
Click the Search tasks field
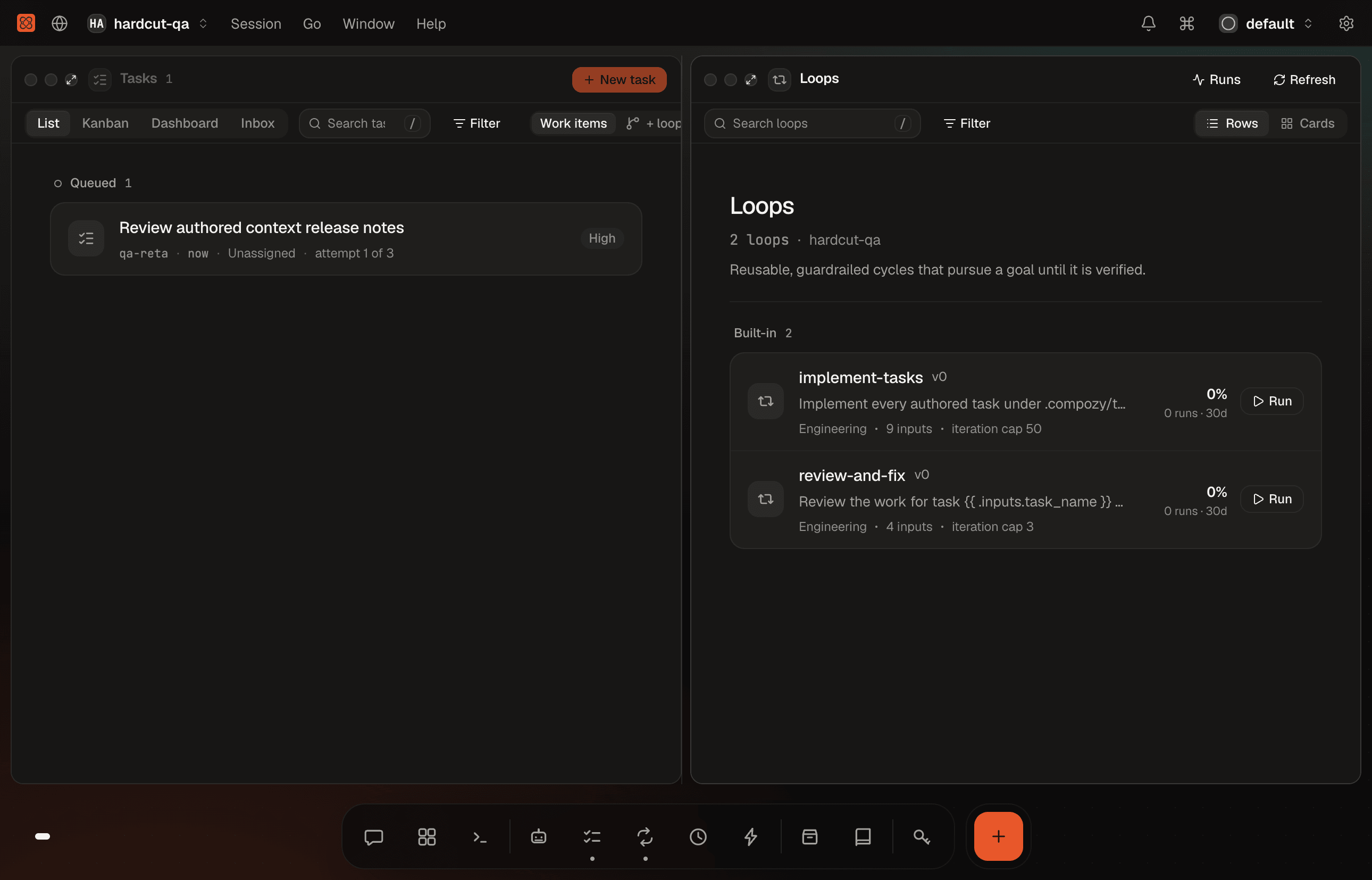pyautogui.click(x=364, y=123)
